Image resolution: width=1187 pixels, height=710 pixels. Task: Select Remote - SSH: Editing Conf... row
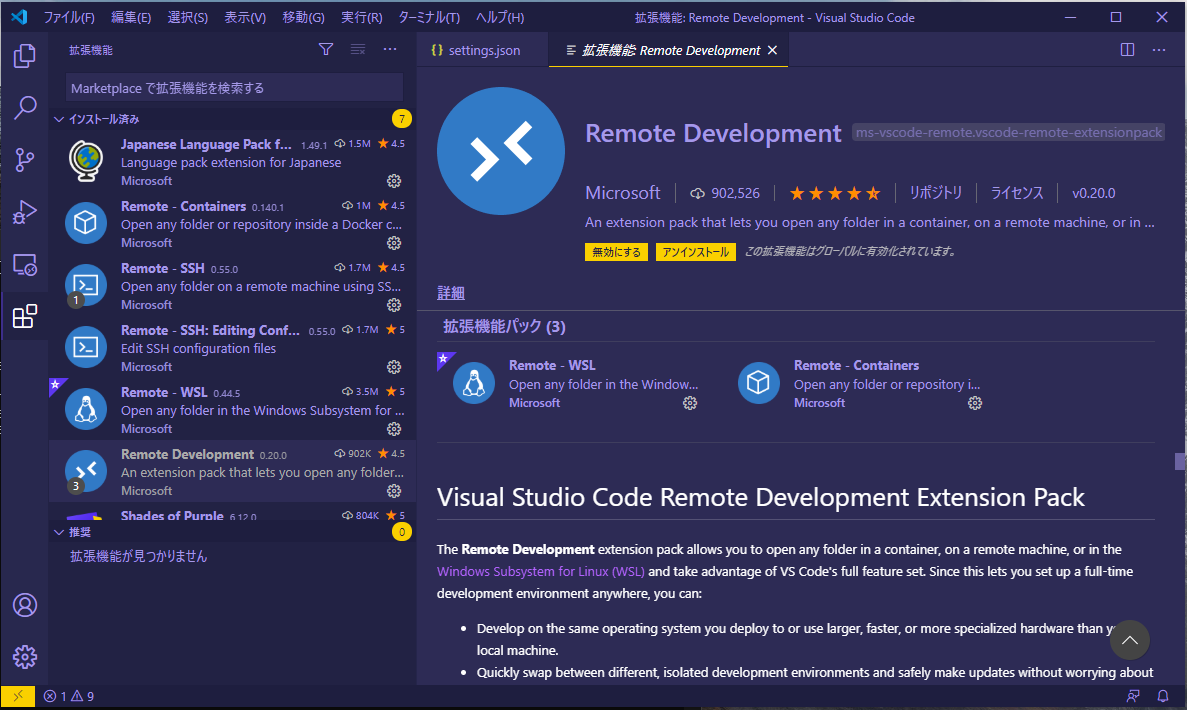click(232, 348)
